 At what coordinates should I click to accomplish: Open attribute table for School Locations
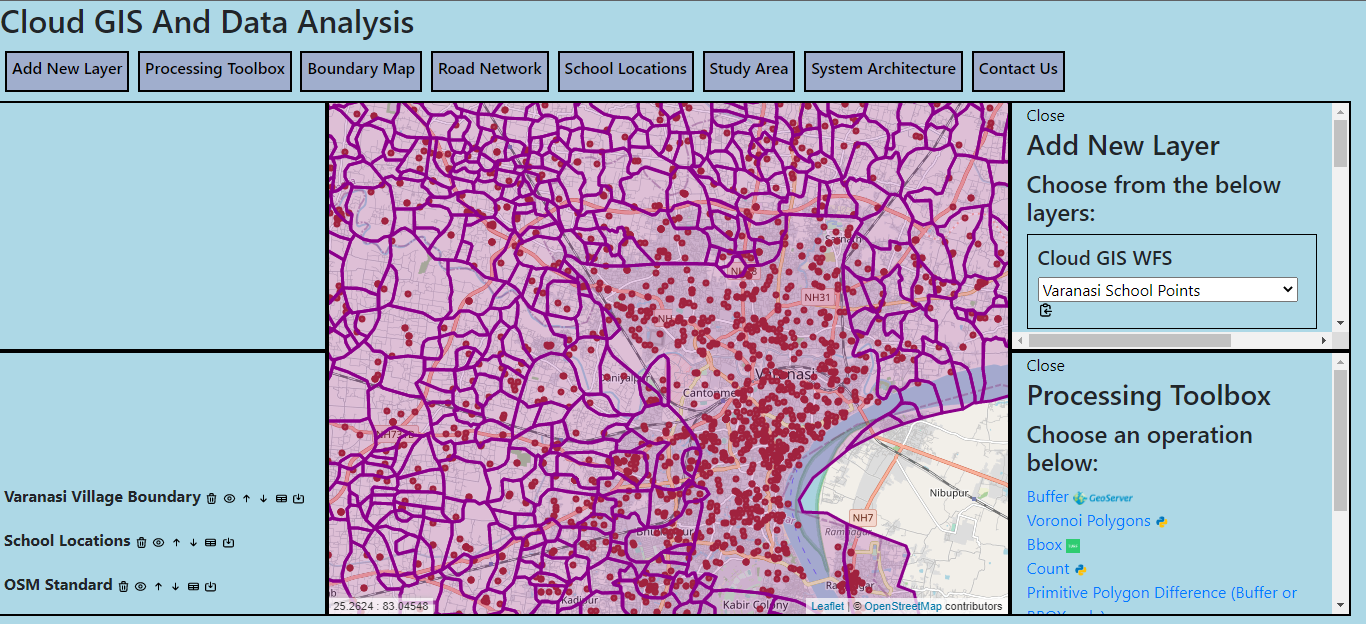click(210, 542)
